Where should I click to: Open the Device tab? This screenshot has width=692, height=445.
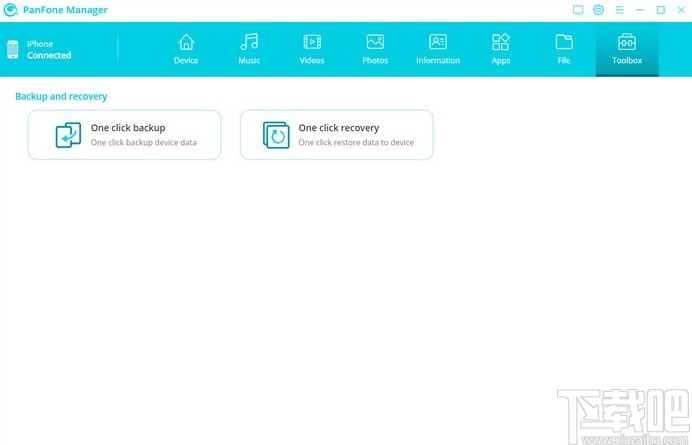[x=186, y=49]
